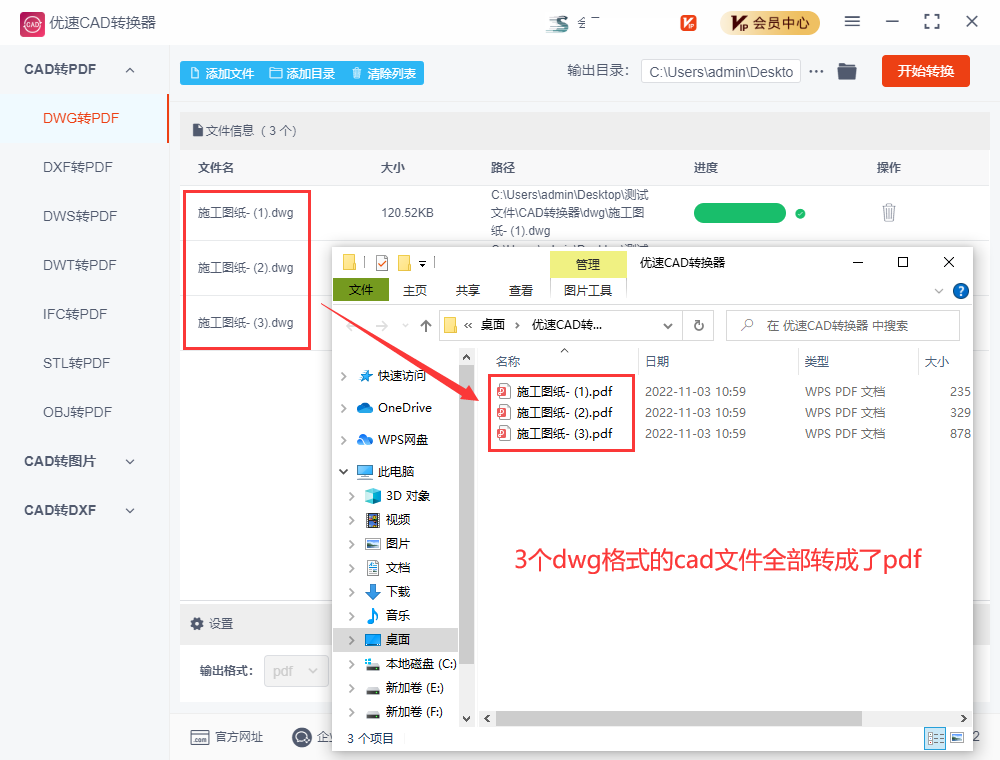Click the 优速CAD转换器 app logo icon
The image size is (1000, 760).
[32, 24]
